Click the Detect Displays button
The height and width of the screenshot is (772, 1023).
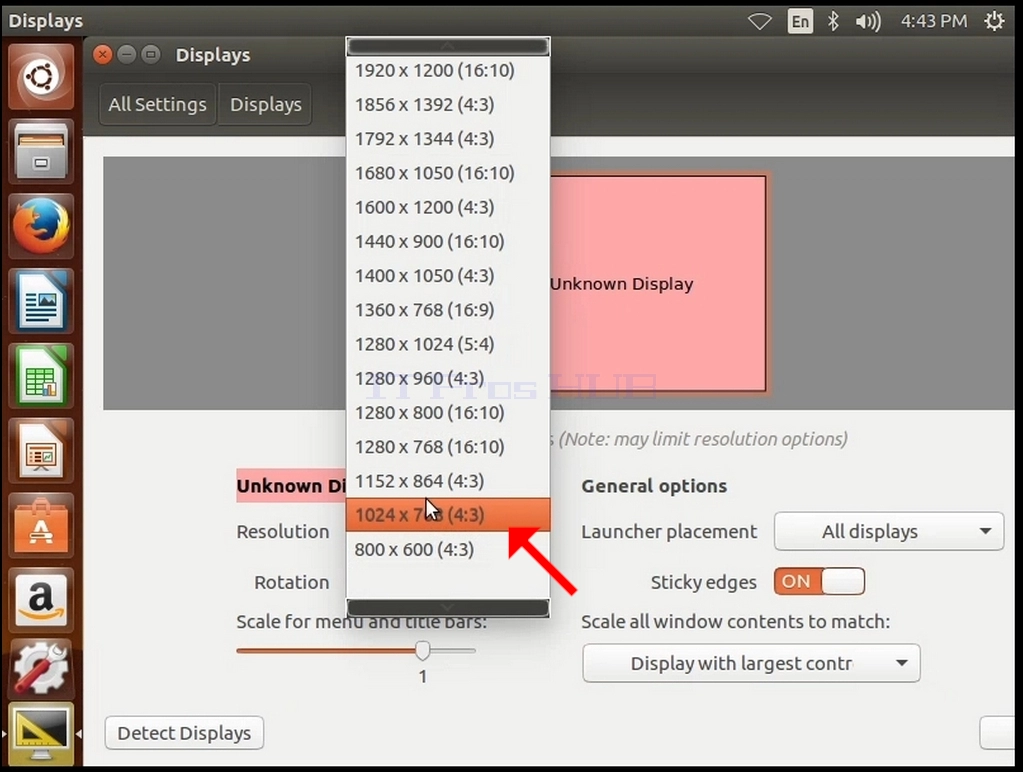184,733
